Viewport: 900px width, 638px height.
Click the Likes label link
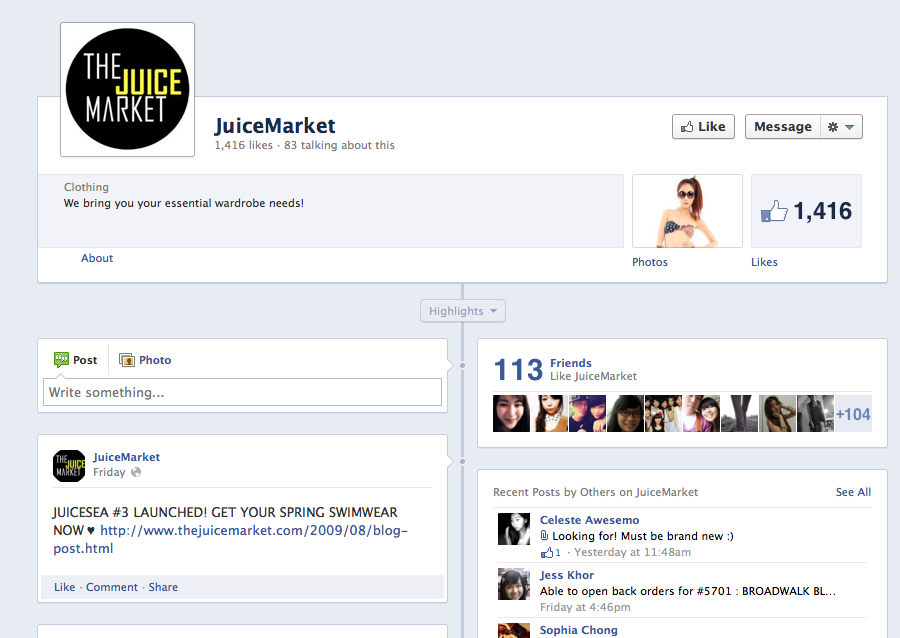click(764, 262)
